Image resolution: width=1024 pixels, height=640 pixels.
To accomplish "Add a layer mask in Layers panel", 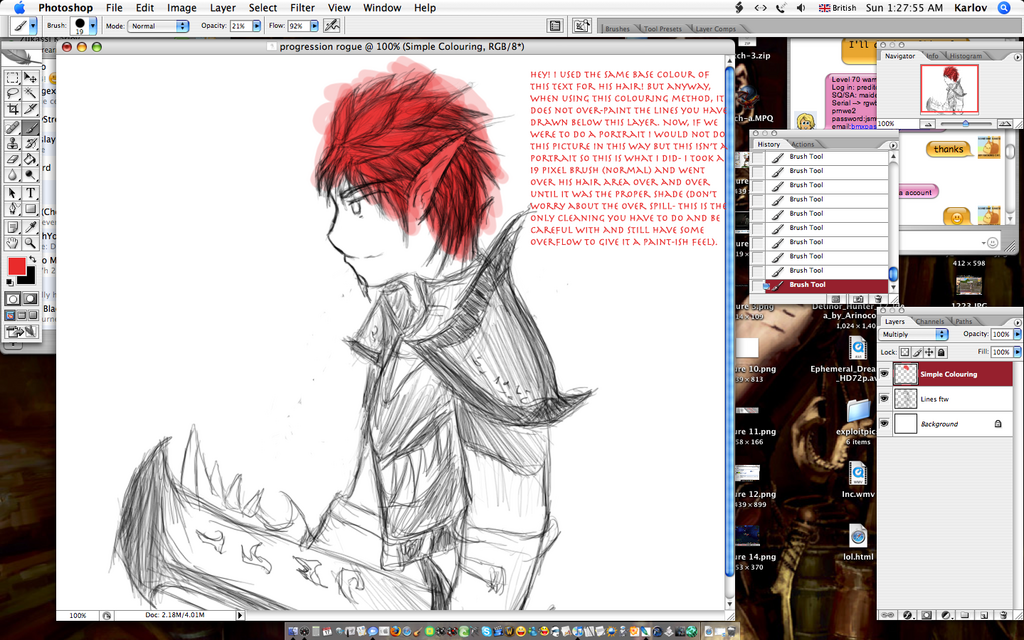I will coord(927,615).
